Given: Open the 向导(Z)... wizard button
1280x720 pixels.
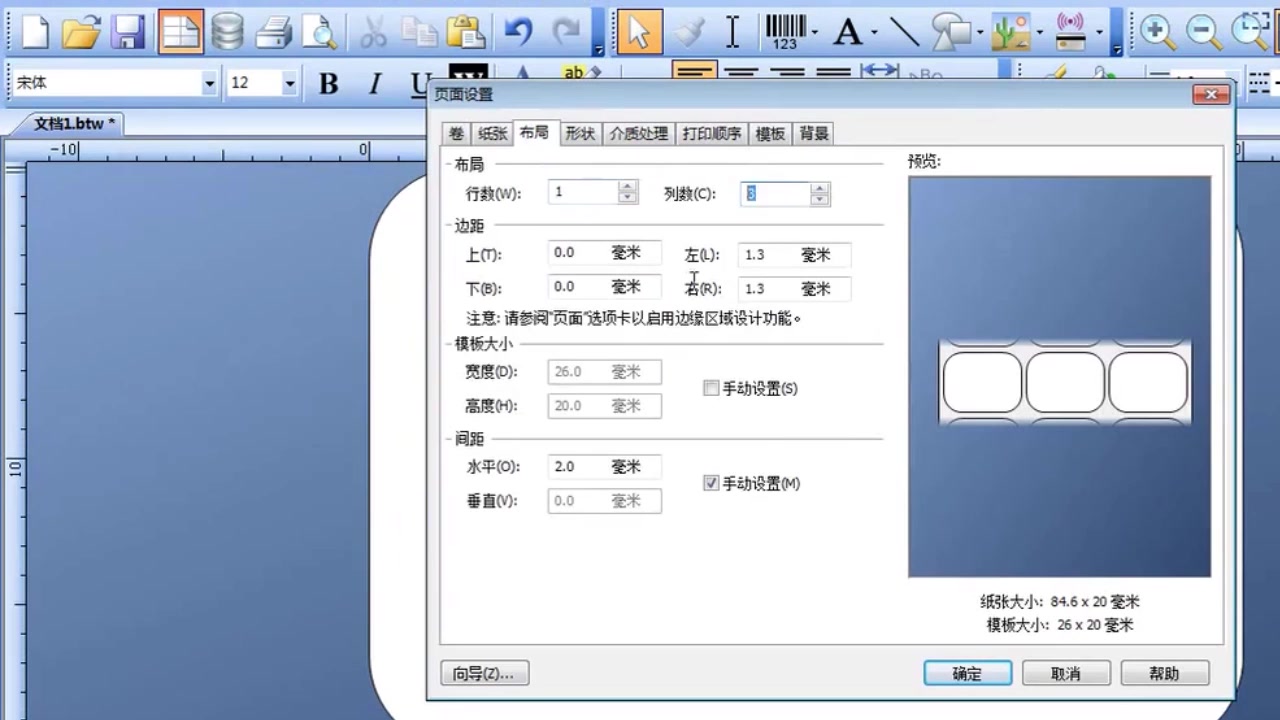Looking at the screenshot, I should point(484,673).
